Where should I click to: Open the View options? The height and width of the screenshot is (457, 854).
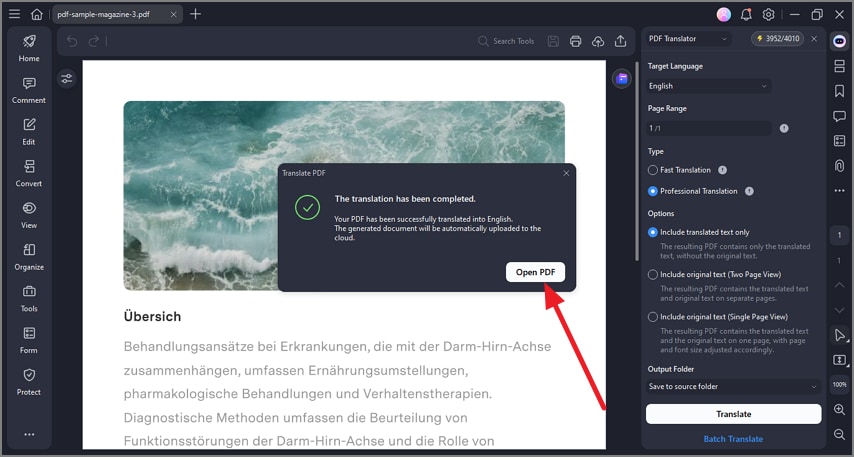29,216
